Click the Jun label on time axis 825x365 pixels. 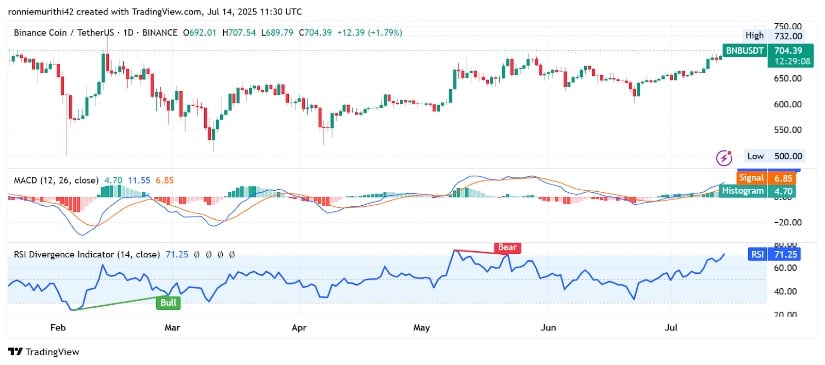tap(549, 328)
